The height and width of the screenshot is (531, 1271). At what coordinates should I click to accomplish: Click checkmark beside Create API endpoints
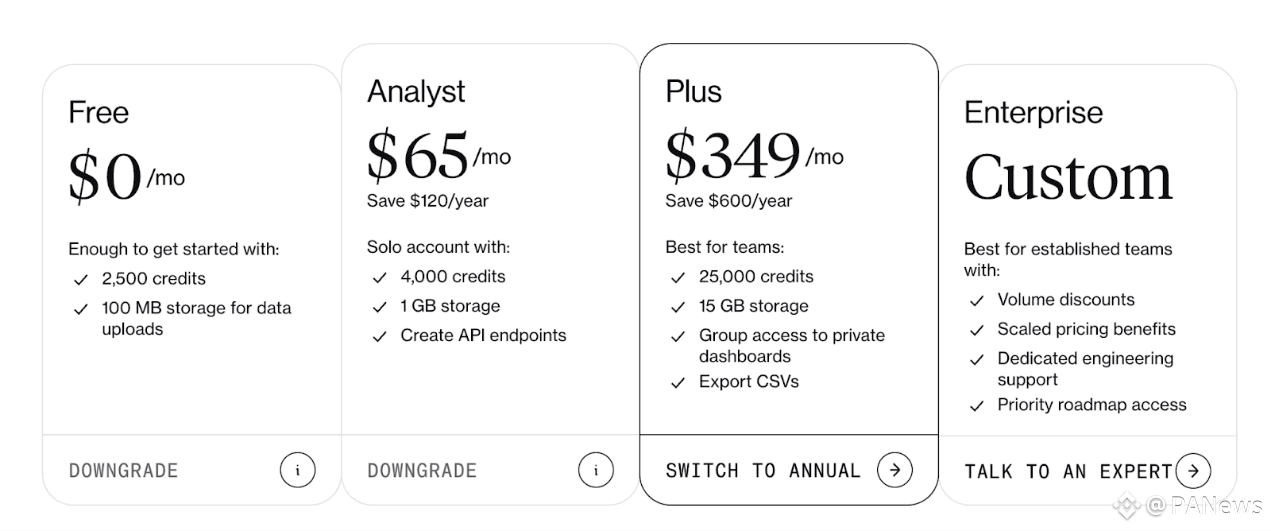coord(379,337)
